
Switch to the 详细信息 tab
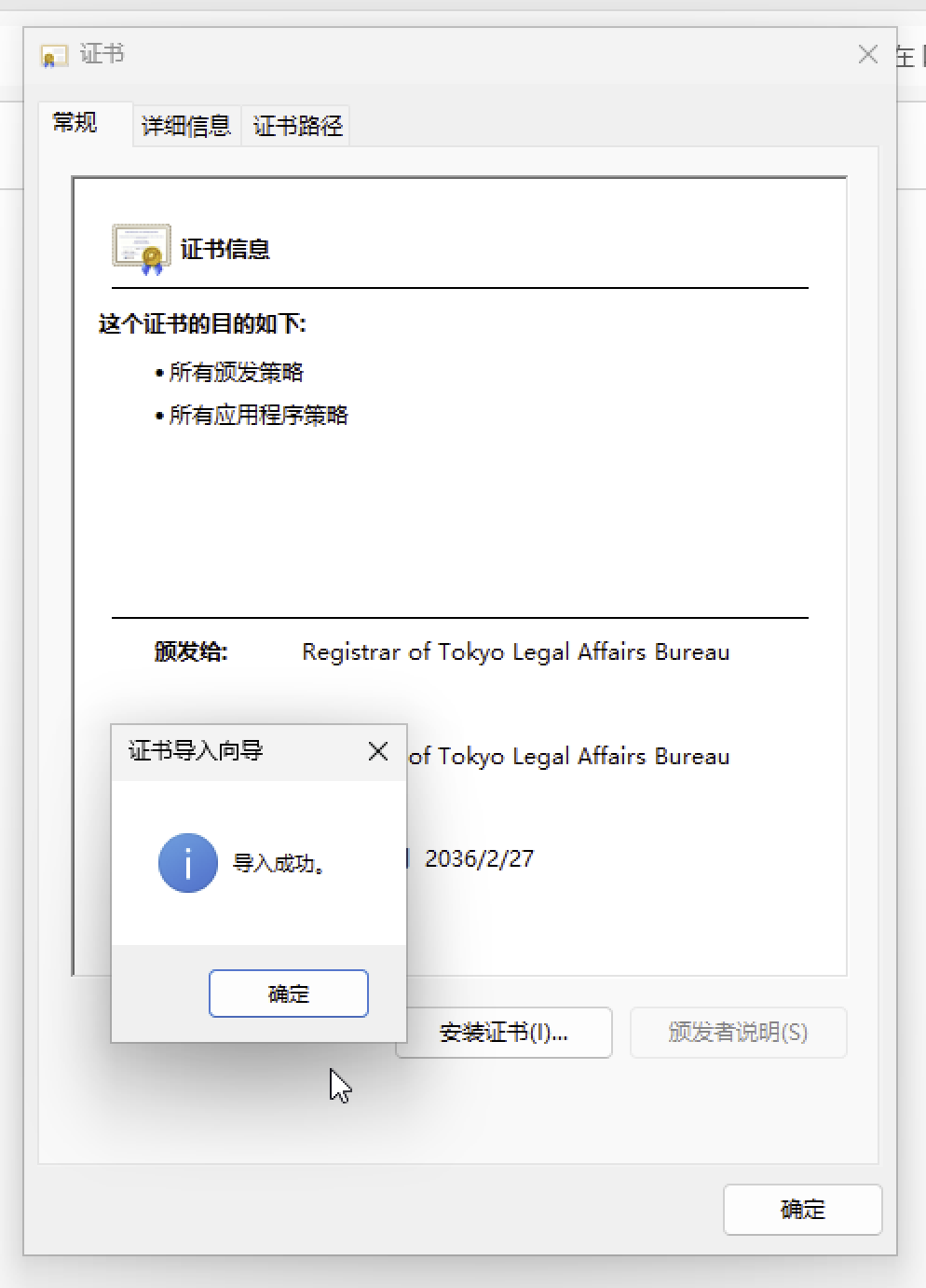[x=186, y=126]
